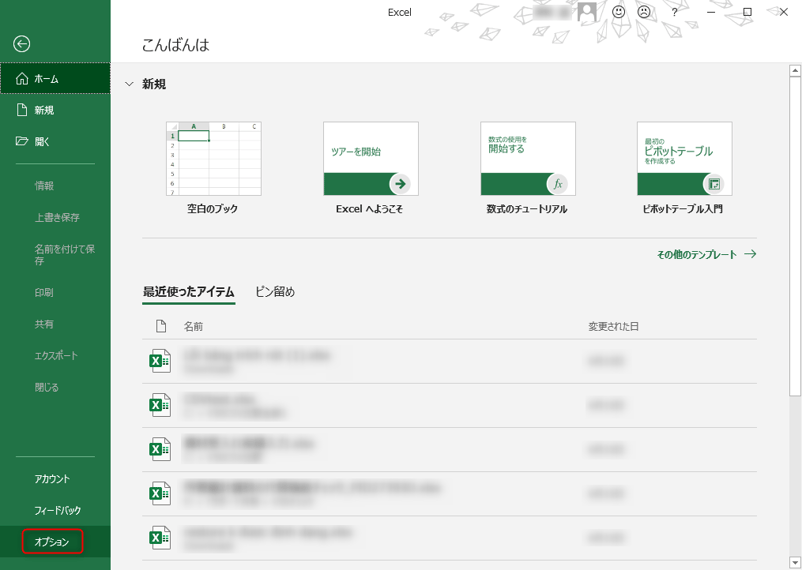Image resolution: width=802 pixels, height=570 pixels.
Task: Click the back arrow icon
Action: click(x=21, y=44)
